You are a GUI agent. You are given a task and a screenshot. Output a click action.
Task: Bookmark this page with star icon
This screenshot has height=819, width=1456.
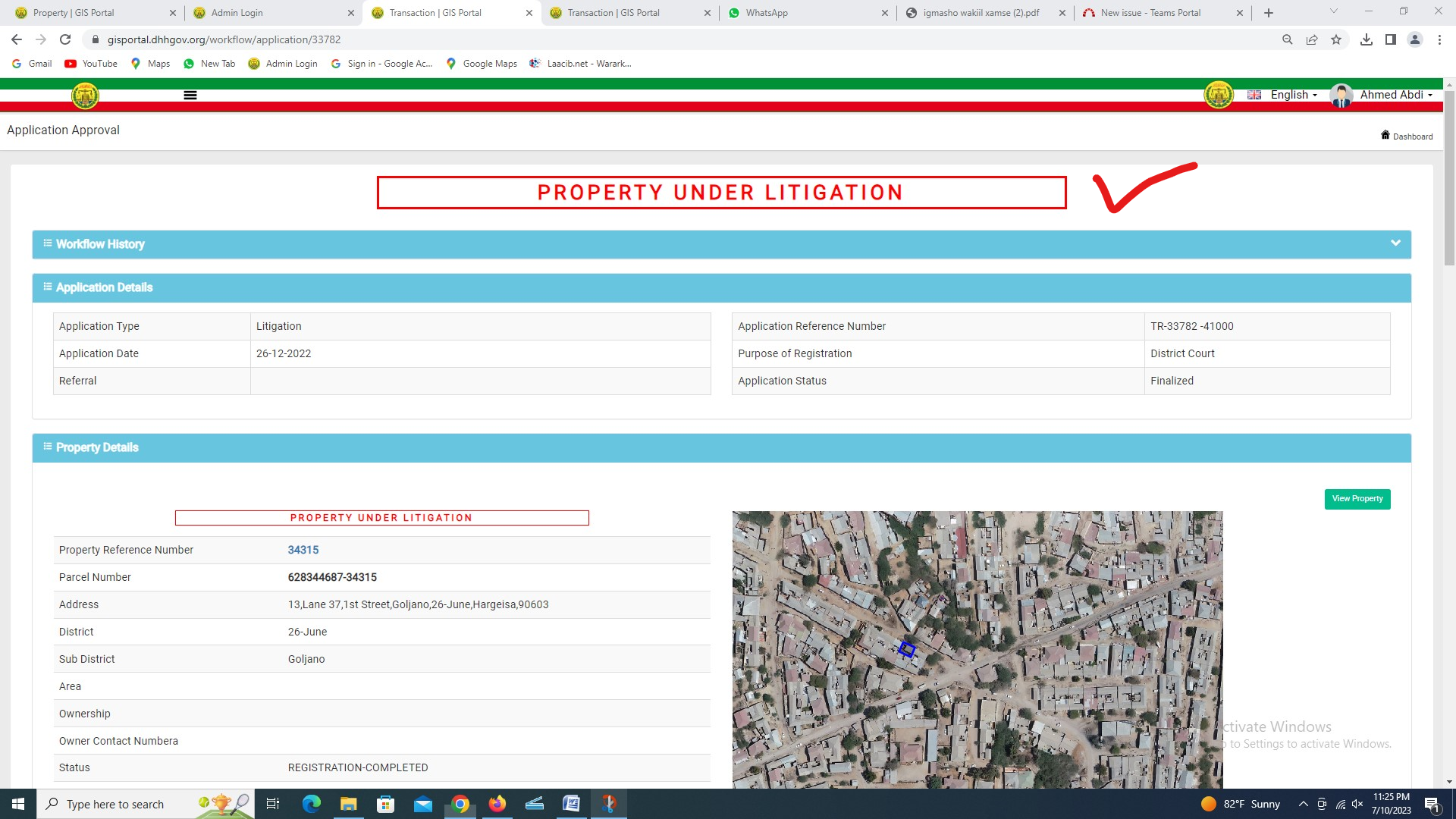[x=1336, y=39]
